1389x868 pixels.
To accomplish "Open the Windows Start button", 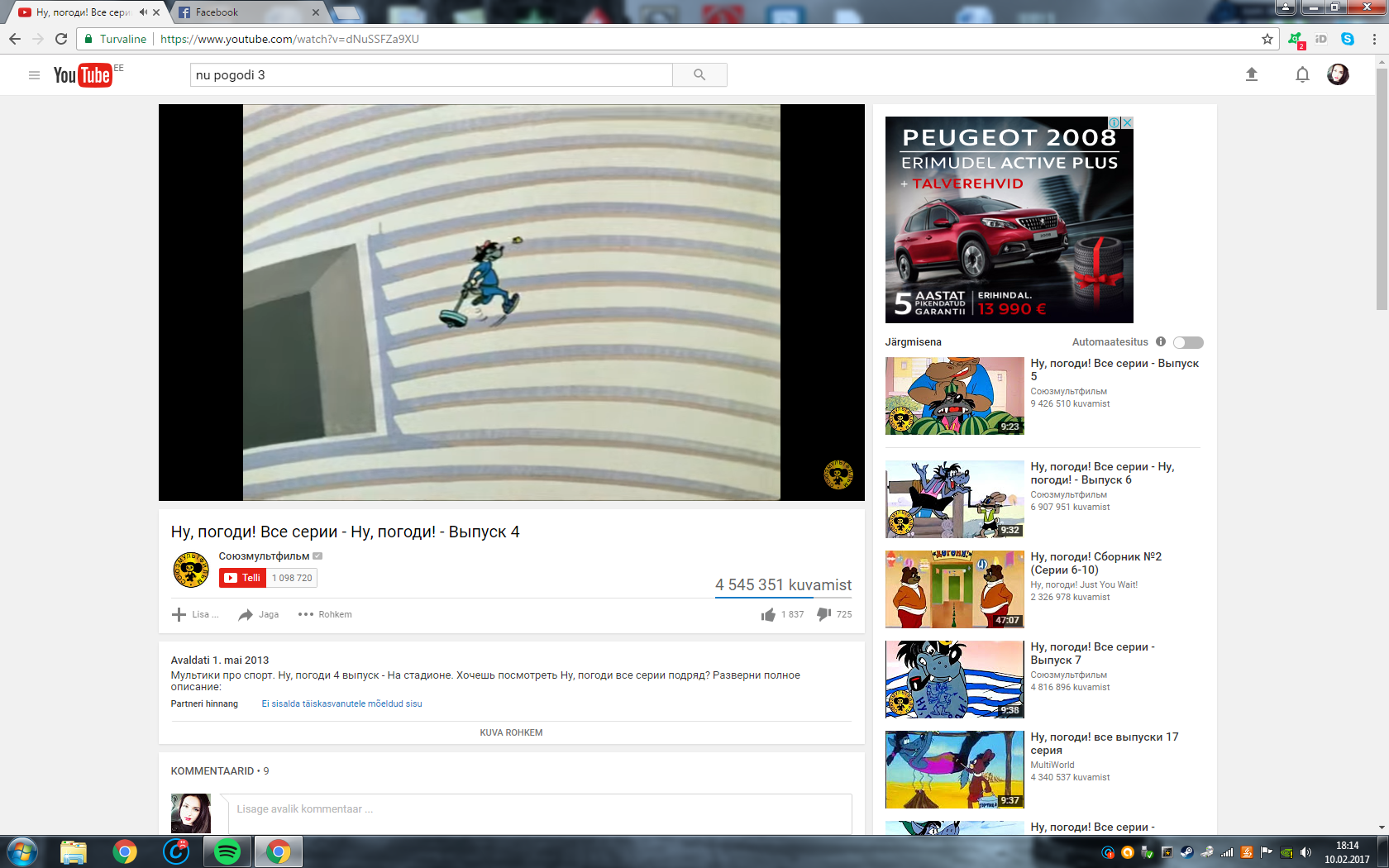I will click(21, 851).
